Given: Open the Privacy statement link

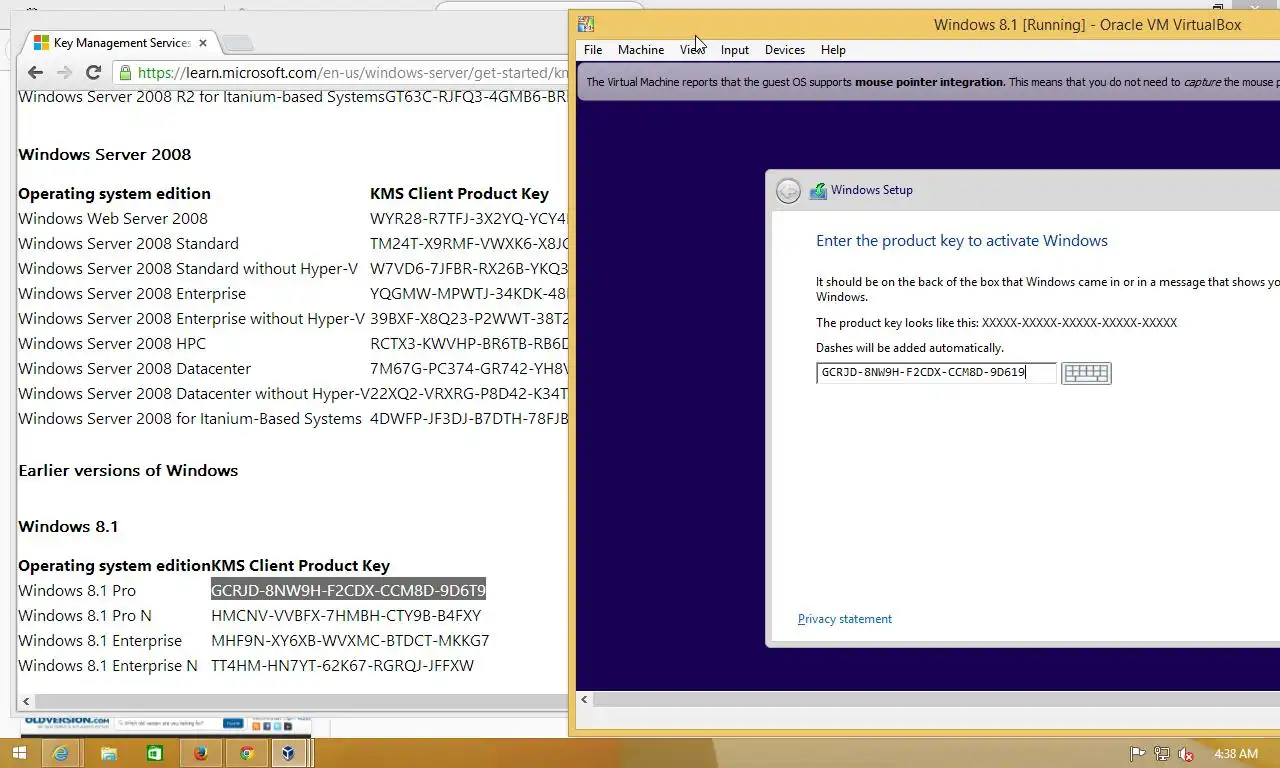Looking at the screenshot, I should [x=845, y=619].
